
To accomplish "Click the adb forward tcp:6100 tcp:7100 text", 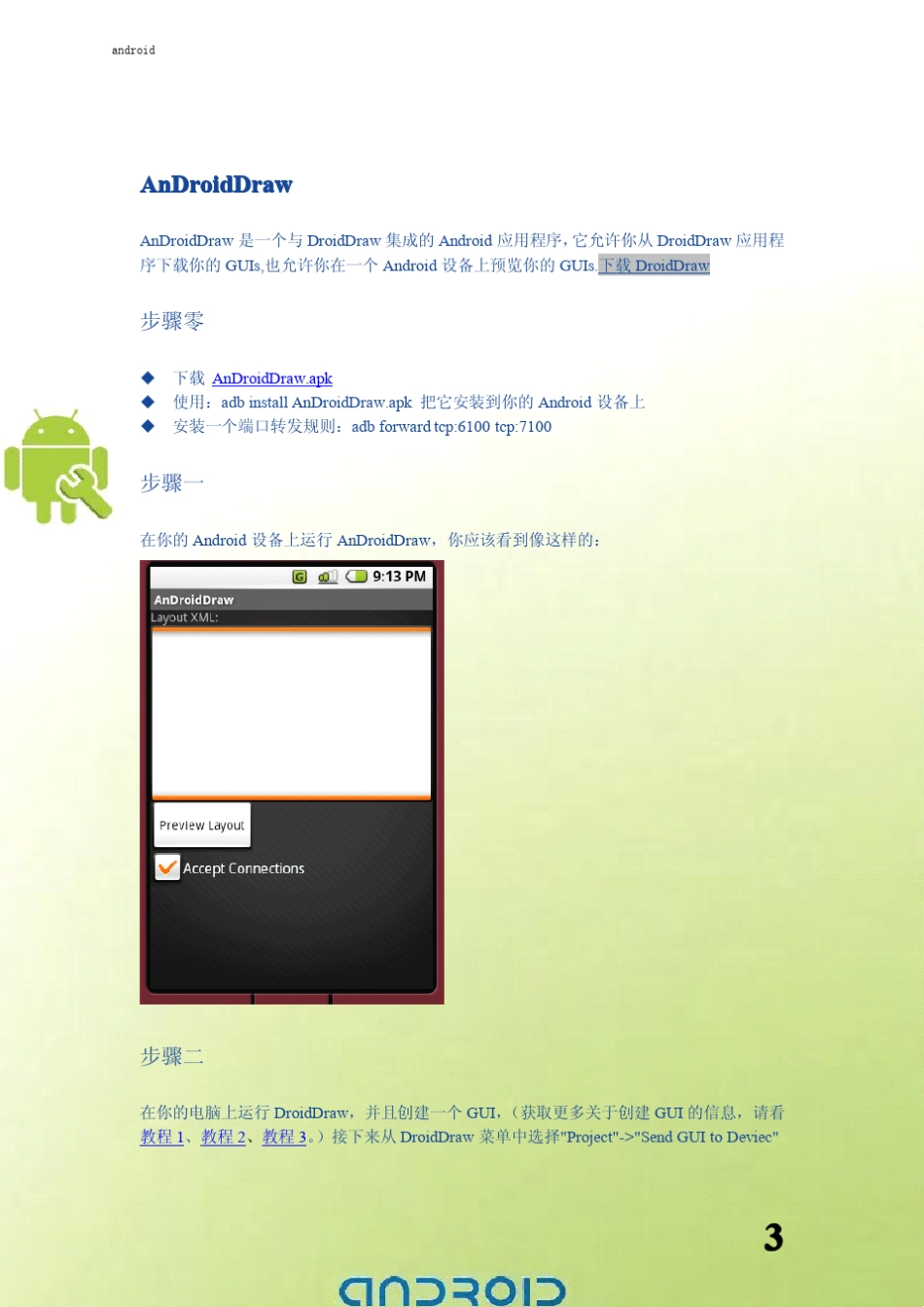I will (x=451, y=427).
